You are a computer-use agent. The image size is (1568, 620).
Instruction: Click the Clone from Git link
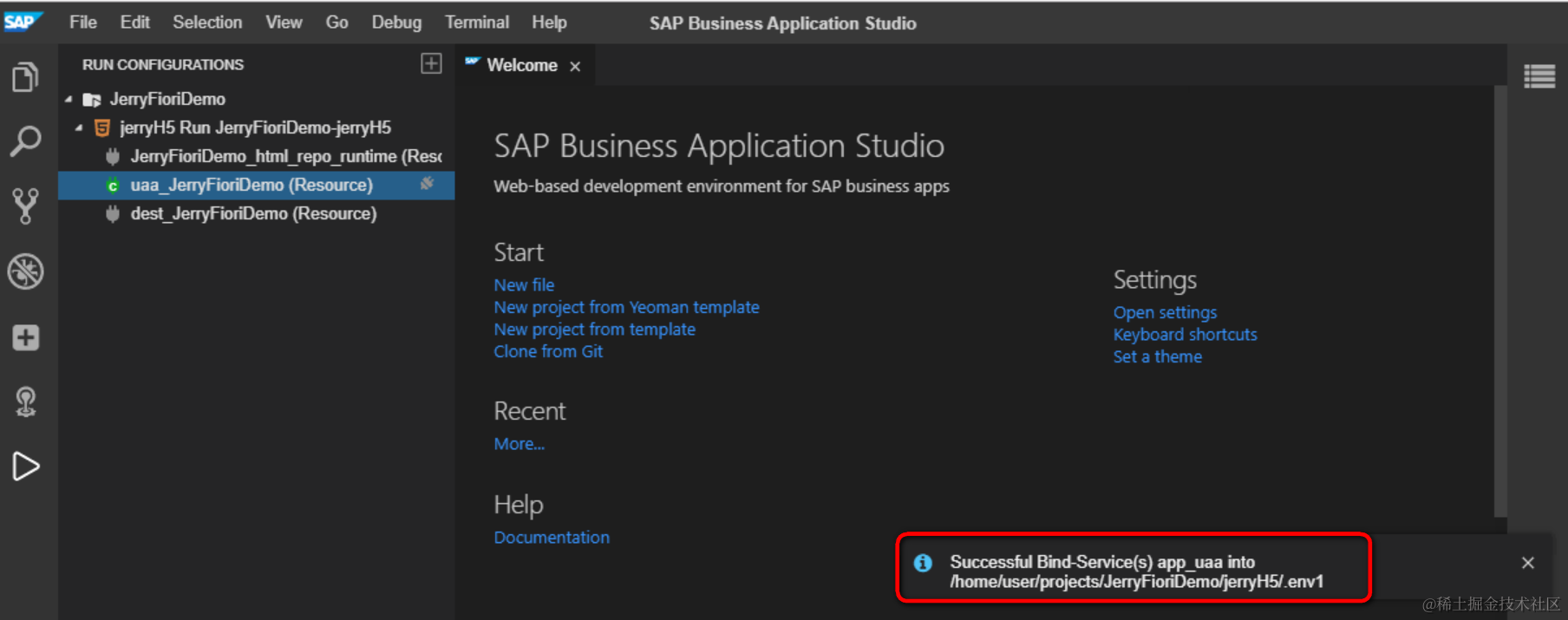pyautogui.click(x=548, y=351)
